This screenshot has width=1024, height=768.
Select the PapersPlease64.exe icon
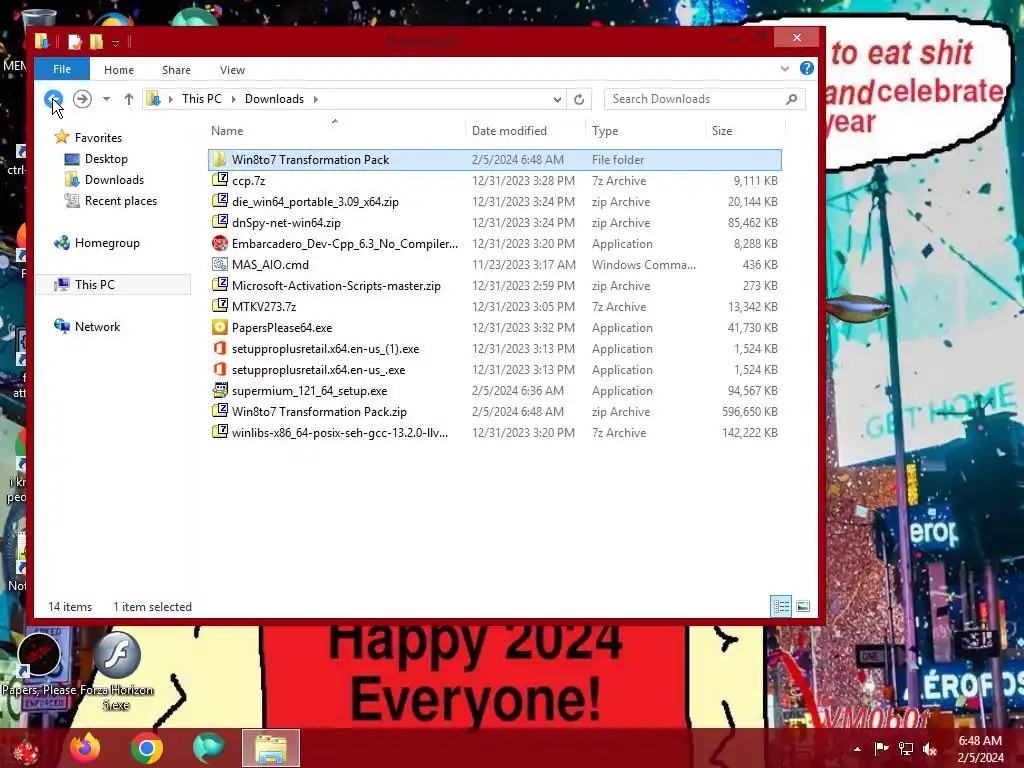click(x=220, y=327)
